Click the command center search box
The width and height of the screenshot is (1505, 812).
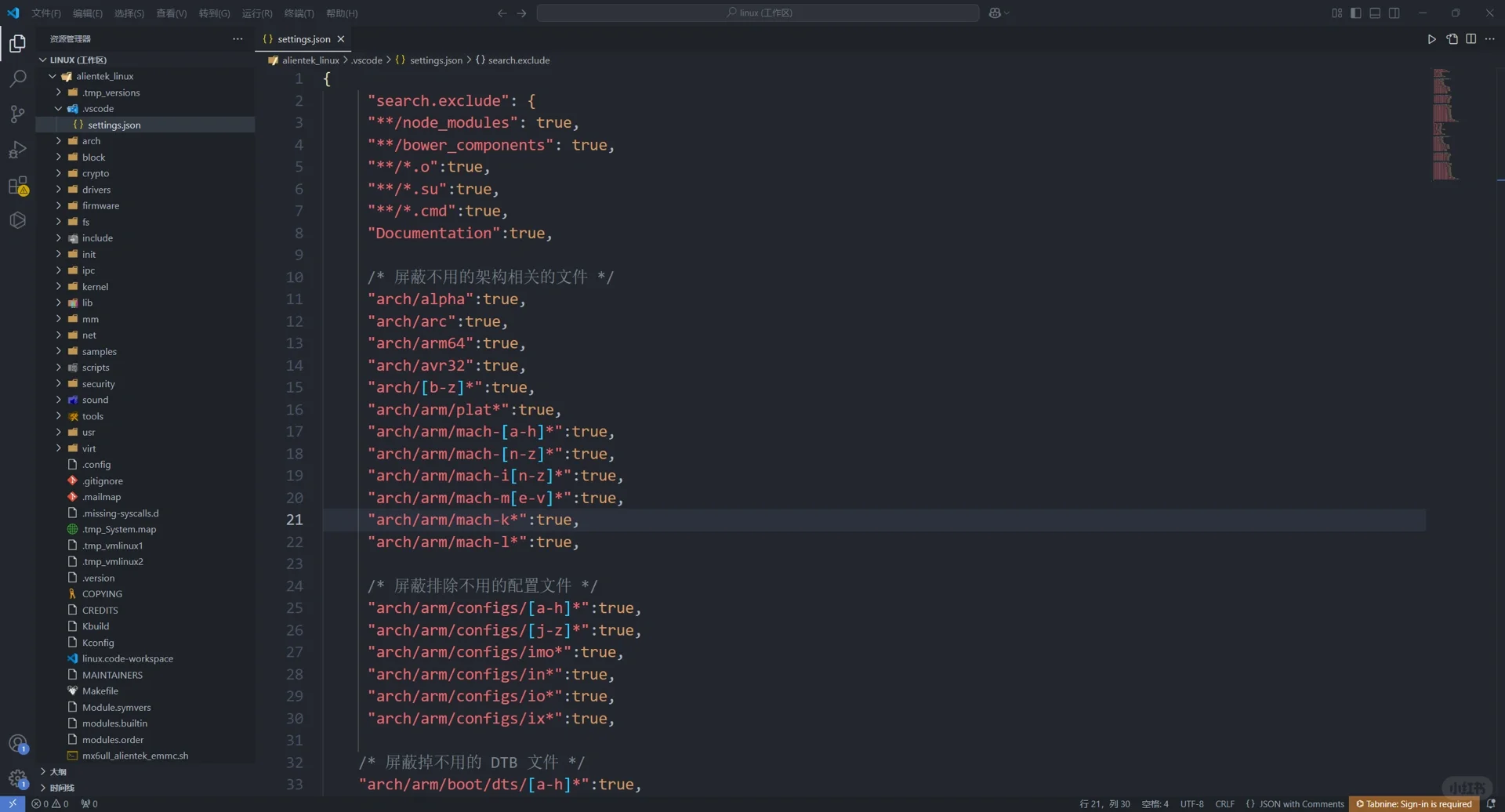(758, 13)
